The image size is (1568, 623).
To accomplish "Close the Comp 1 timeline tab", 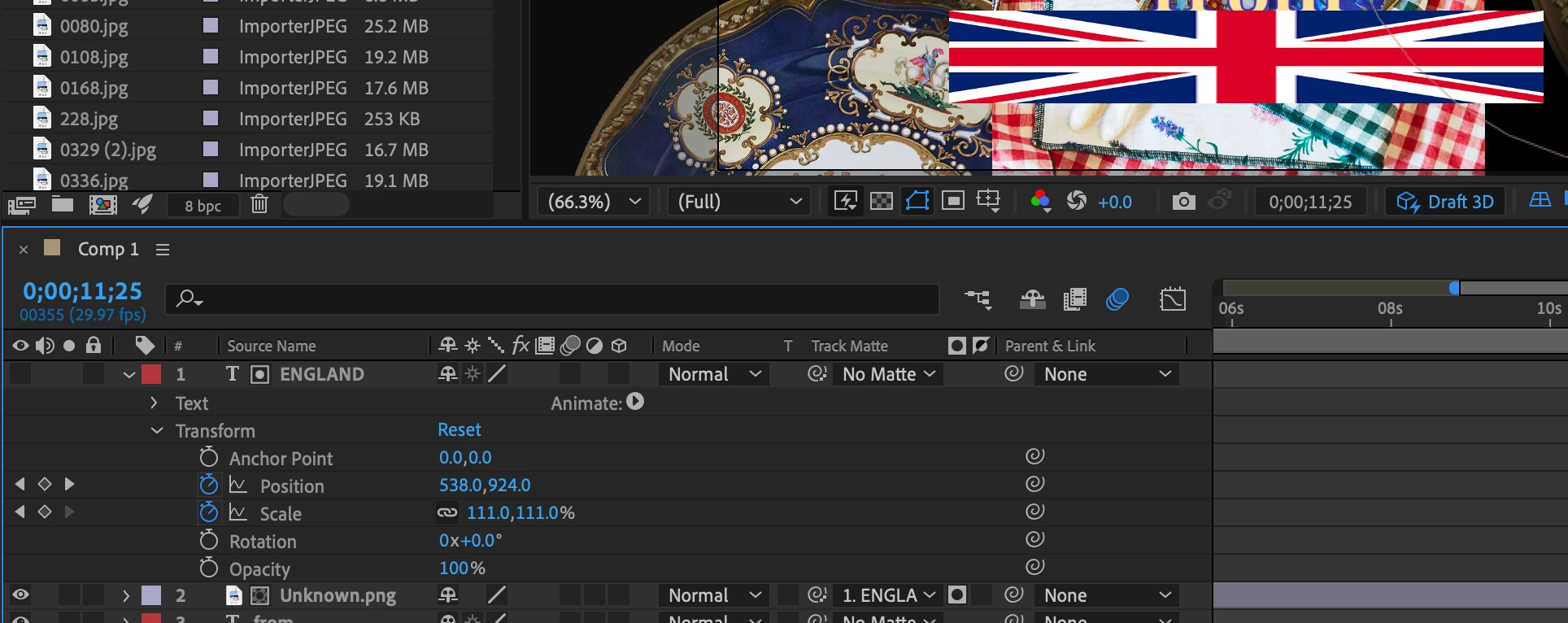I will tap(24, 250).
